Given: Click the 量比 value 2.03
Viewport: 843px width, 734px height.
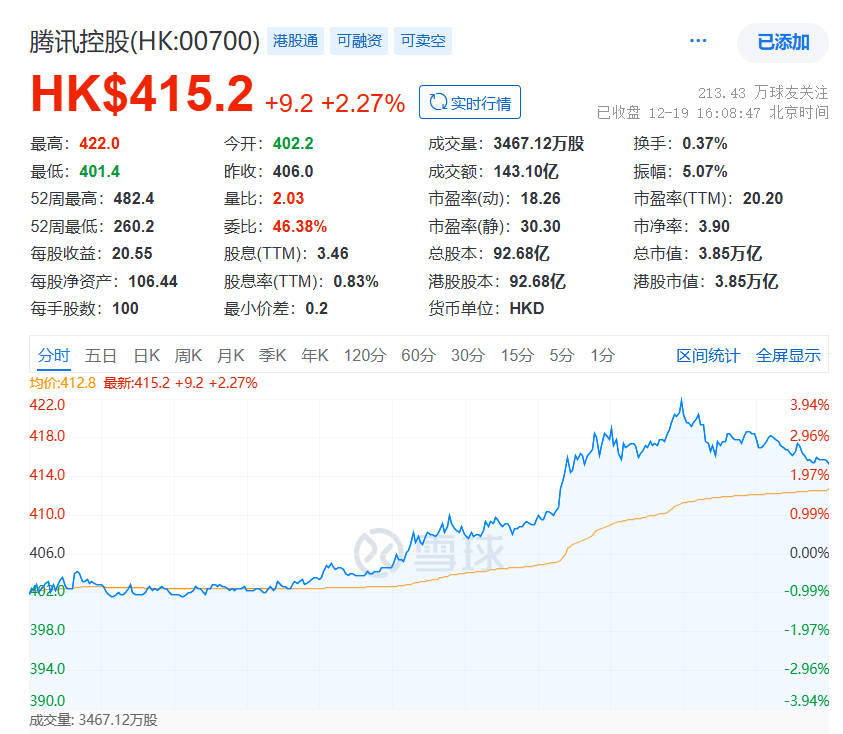Looking at the screenshot, I should point(288,199).
